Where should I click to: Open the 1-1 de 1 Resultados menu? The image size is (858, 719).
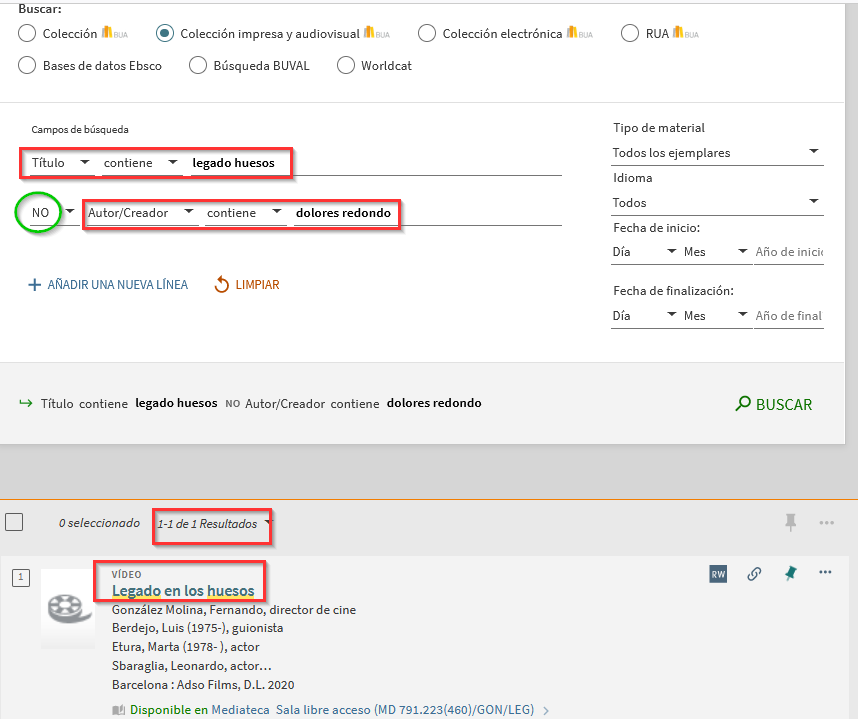pyautogui.click(x=212, y=524)
